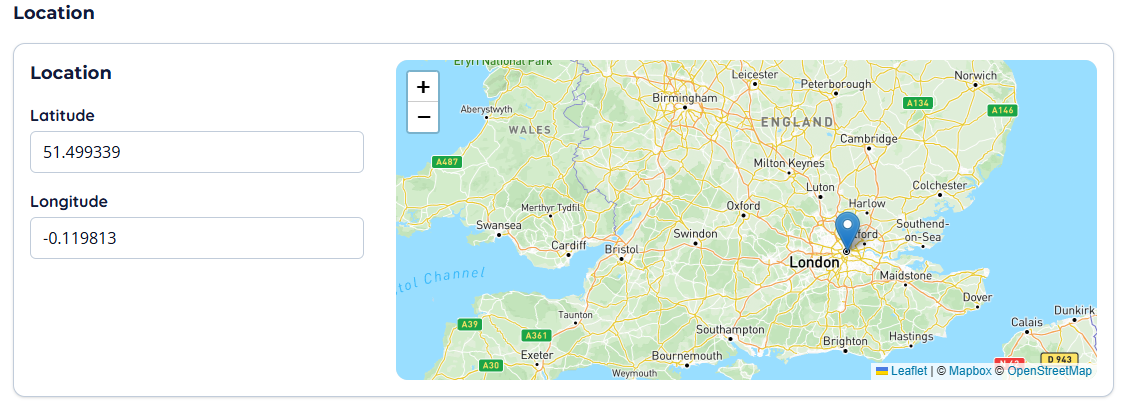Zoom out of the map
Screen dimensions: 1121x404
tap(423, 117)
